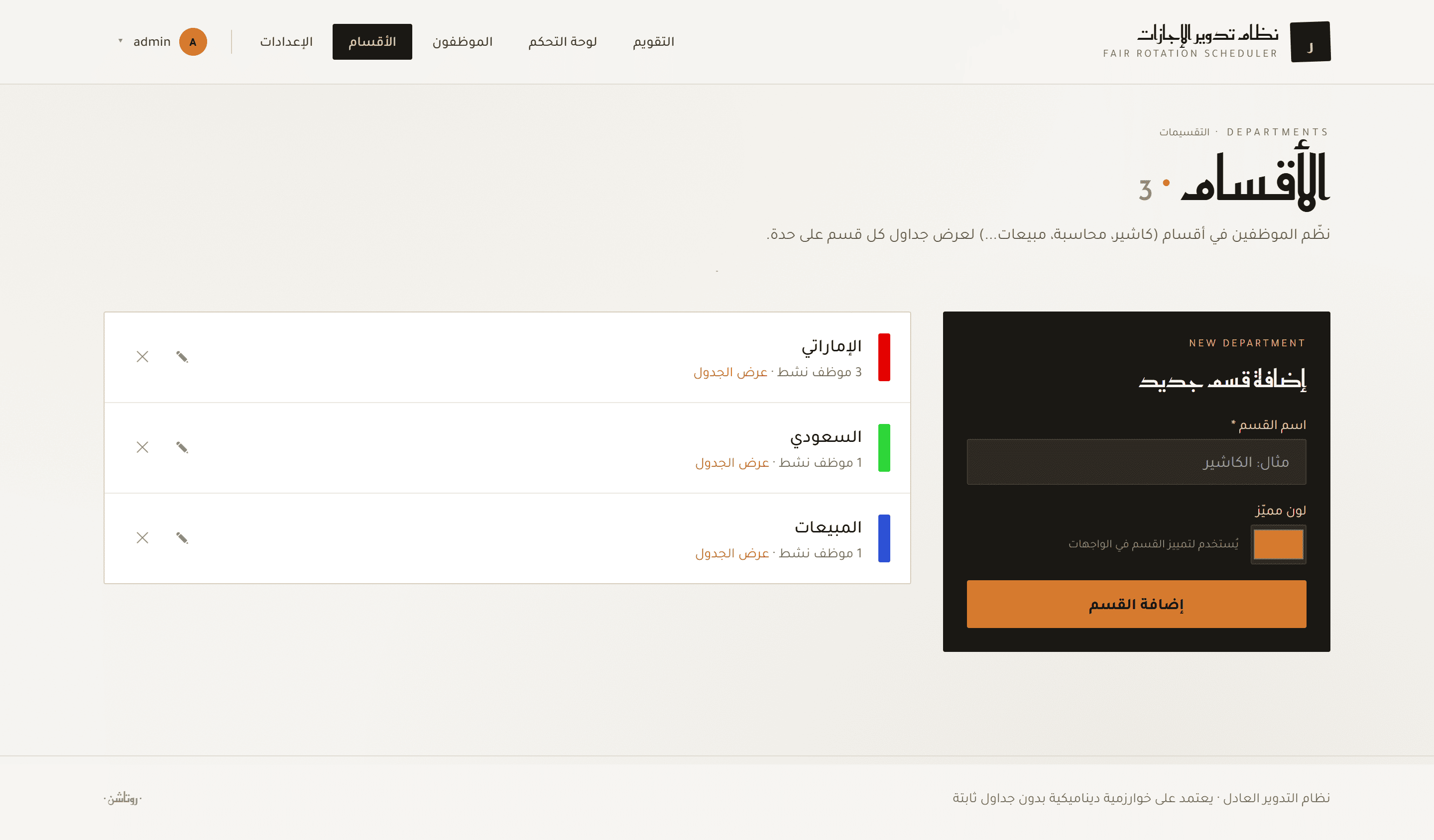Click the orange admin avatar circle
This screenshot has height=840, width=1434.
click(x=193, y=42)
